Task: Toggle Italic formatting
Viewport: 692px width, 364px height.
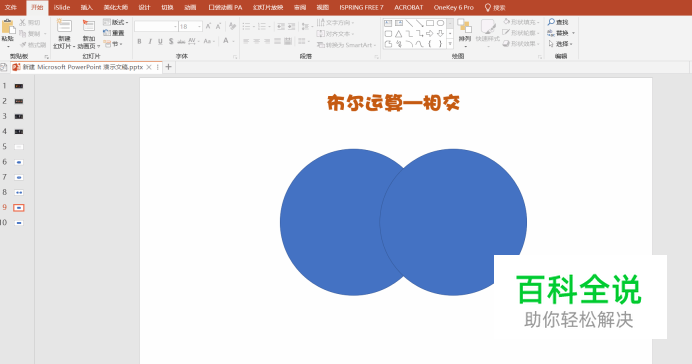Action: coord(150,41)
